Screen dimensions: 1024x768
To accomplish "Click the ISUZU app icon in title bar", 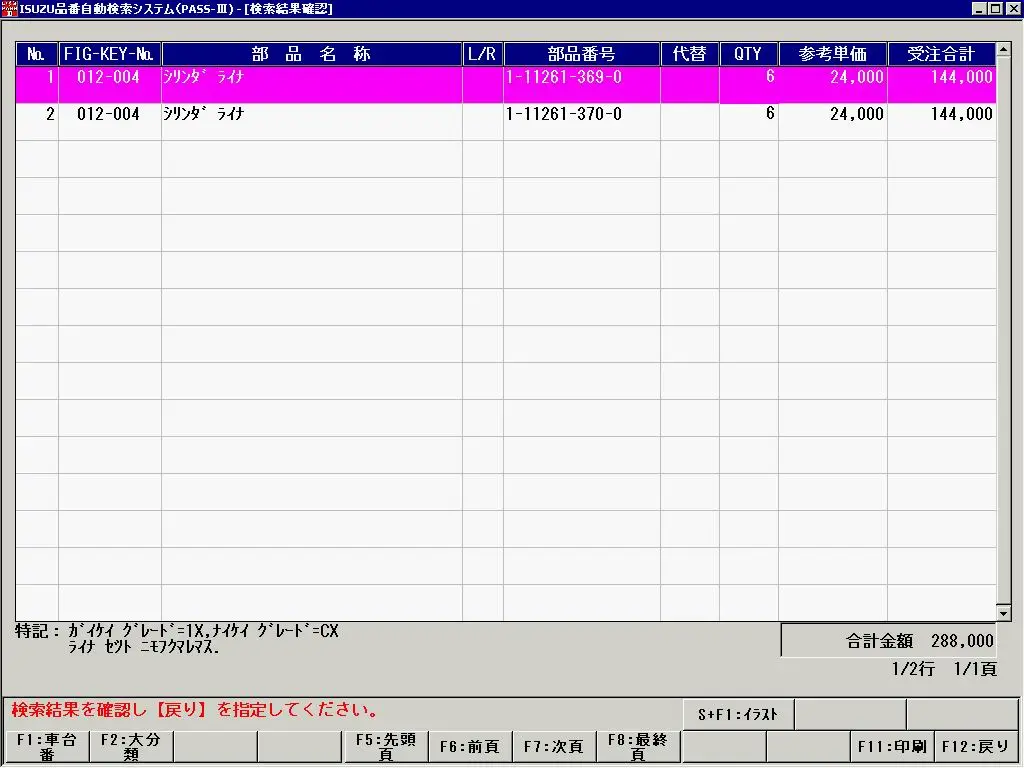I will pos(9,8).
